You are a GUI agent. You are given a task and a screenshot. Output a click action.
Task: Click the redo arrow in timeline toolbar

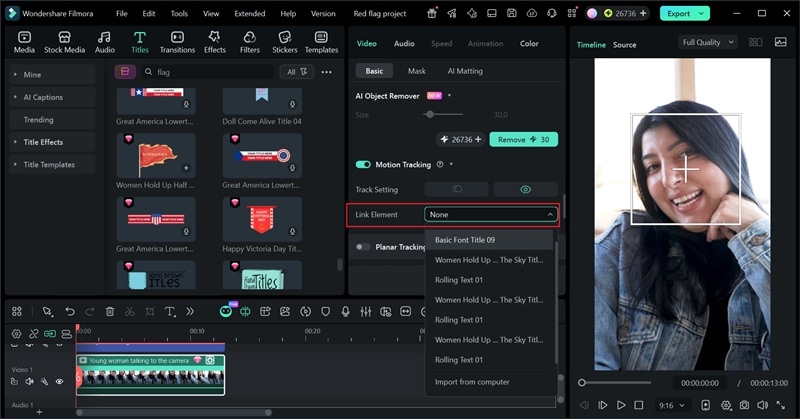90,311
